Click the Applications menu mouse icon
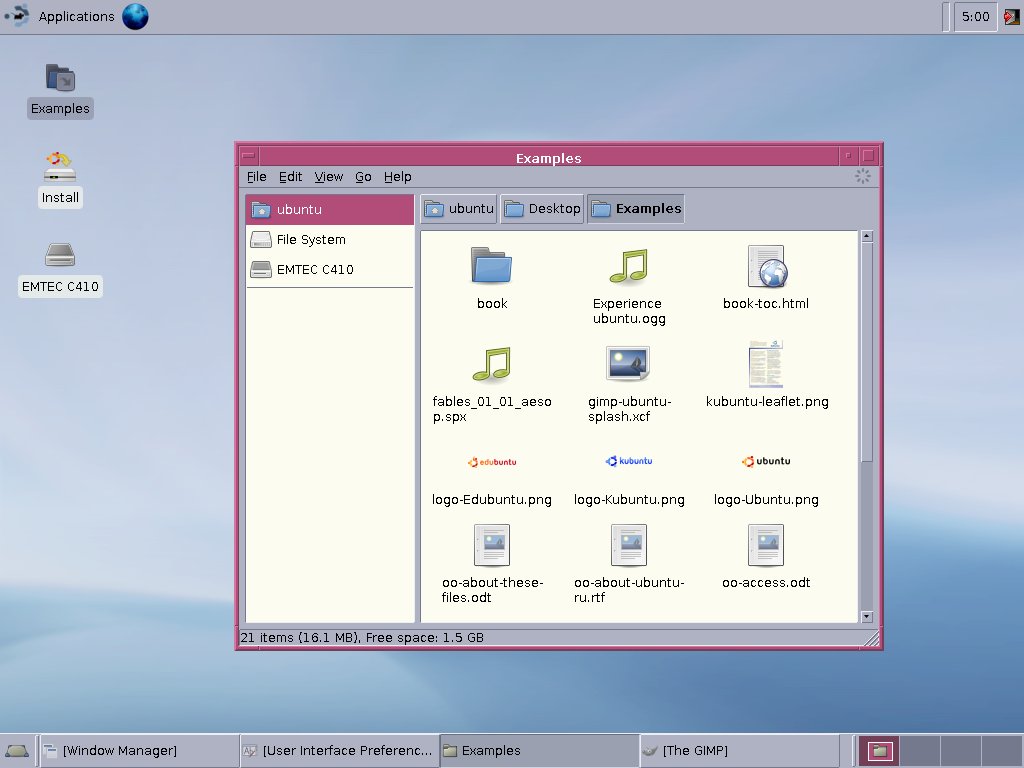 click(x=17, y=16)
